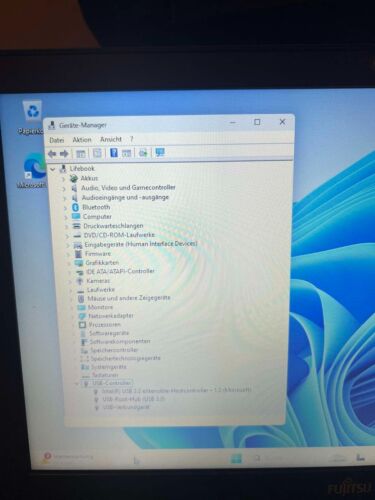Screen dimensions: 375x500
Task: Open the Ansicht menu
Action: coord(111,139)
